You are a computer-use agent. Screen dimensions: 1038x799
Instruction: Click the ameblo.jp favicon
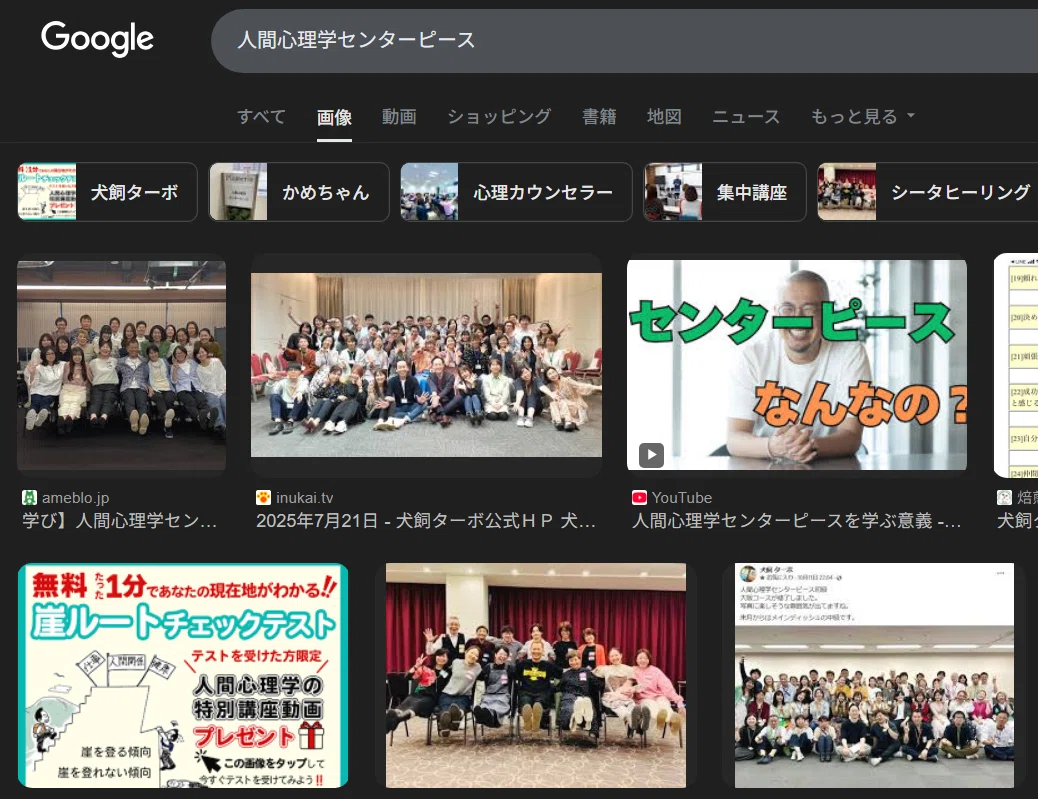point(29,498)
